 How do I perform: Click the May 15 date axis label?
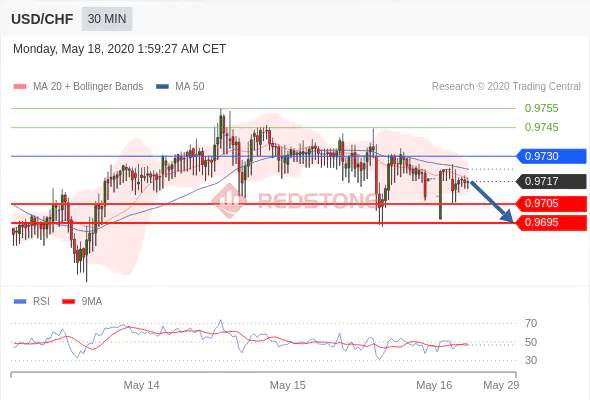(x=288, y=385)
